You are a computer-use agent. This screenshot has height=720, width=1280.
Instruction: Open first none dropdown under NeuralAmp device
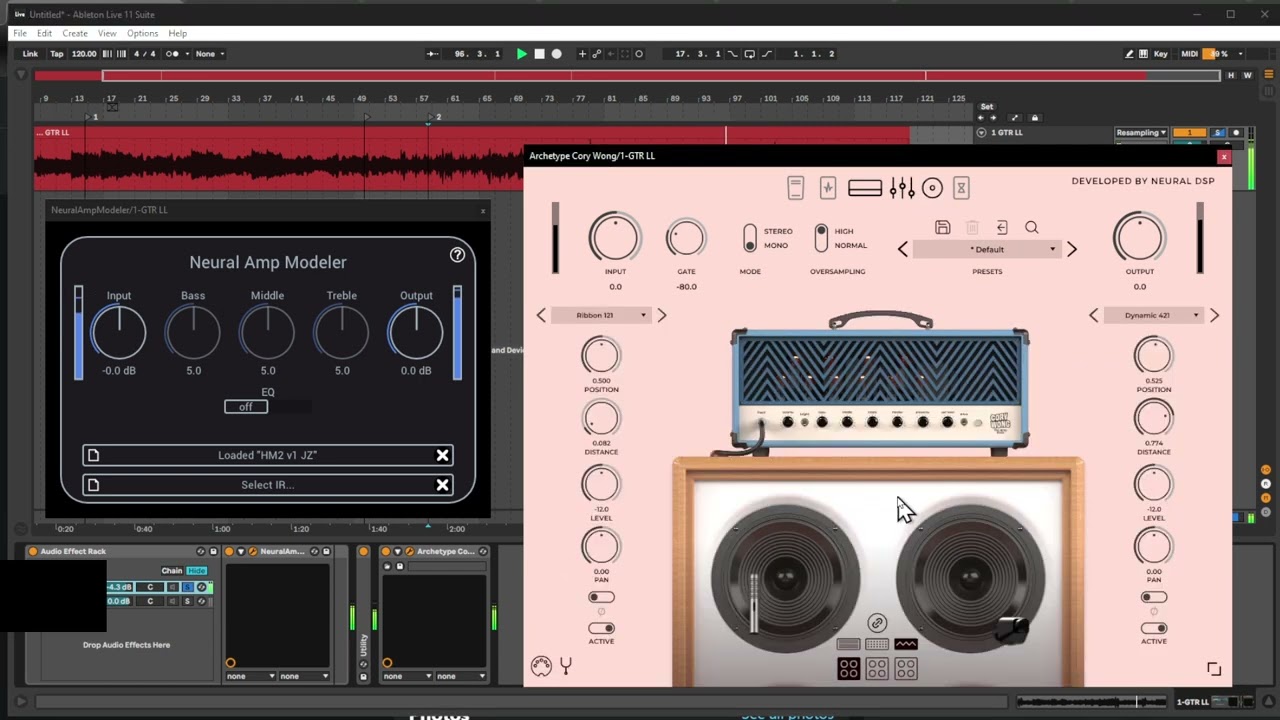point(251,676)
